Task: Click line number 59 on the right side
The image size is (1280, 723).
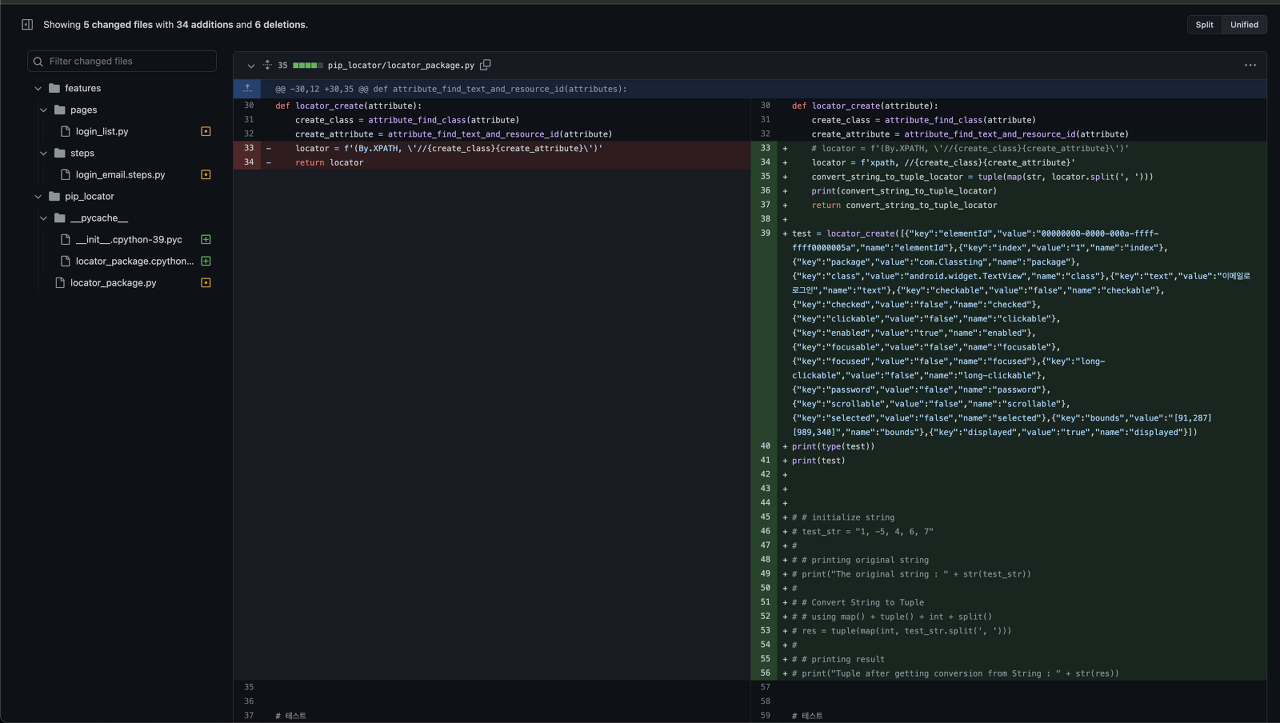Action: [765, 716]
